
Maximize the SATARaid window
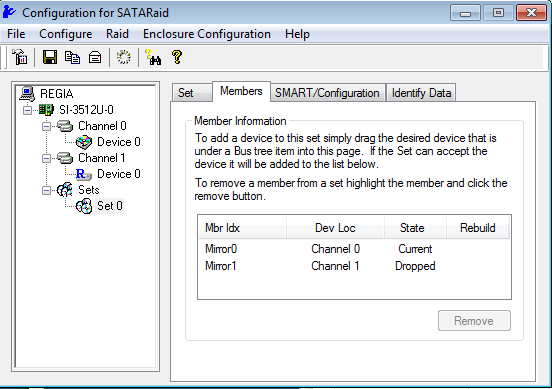498,13
